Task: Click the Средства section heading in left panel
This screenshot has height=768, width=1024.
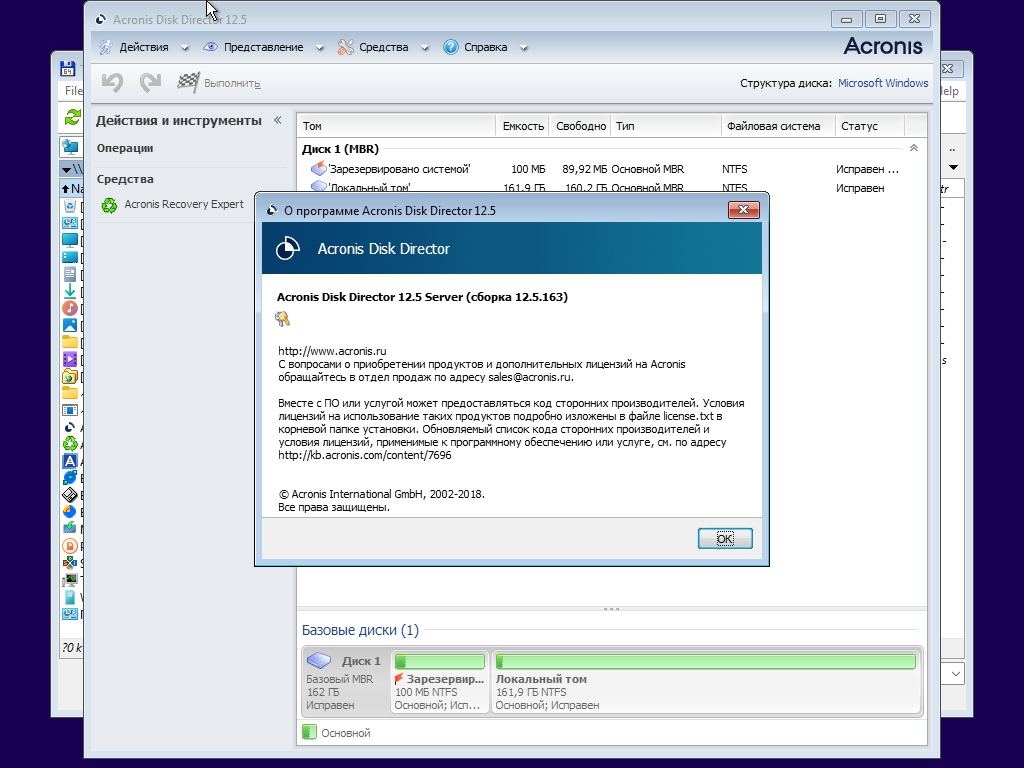Action: click(125, 179)
